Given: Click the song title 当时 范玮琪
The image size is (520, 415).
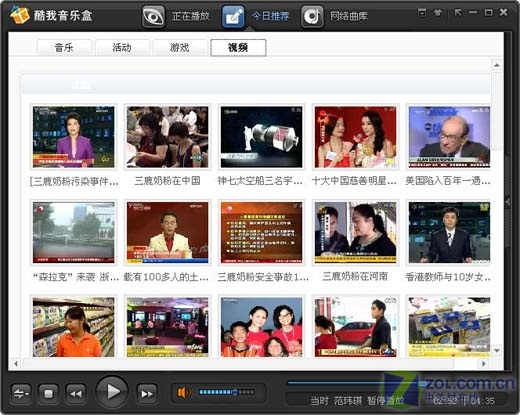Looking at the screenshot, I should (336, 400).
